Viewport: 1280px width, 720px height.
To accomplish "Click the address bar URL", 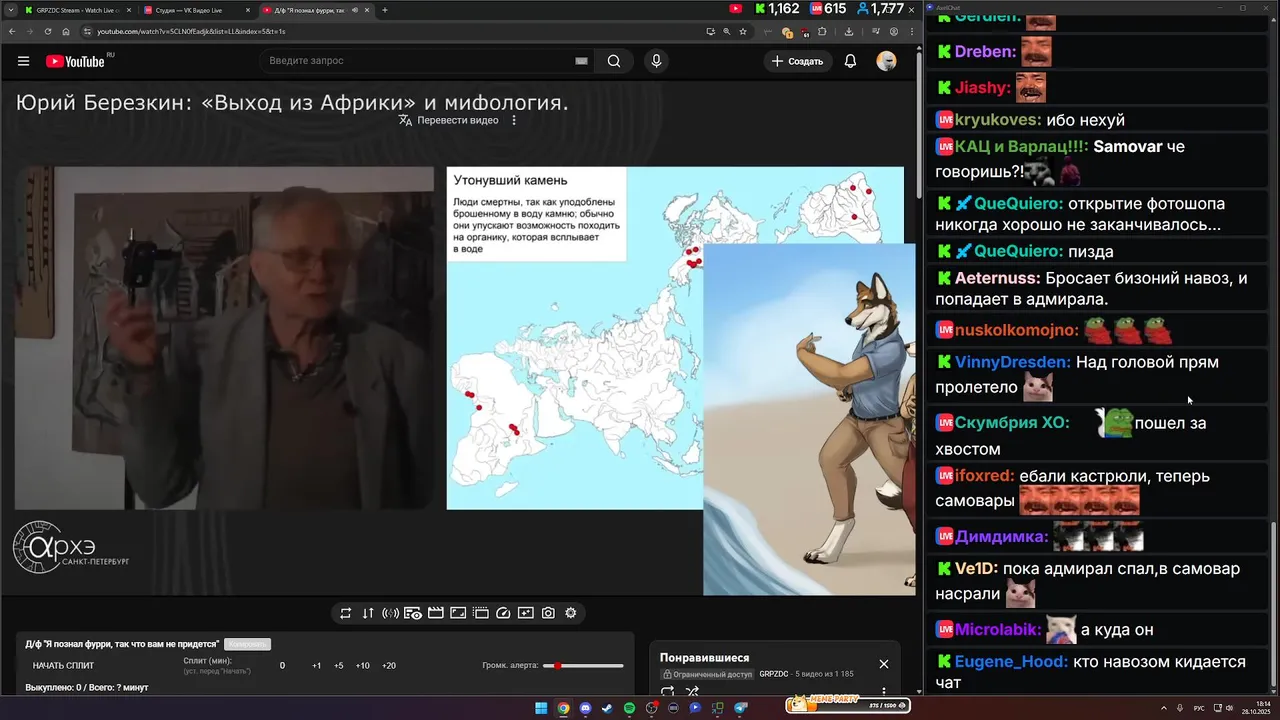I will coord(190,31).
